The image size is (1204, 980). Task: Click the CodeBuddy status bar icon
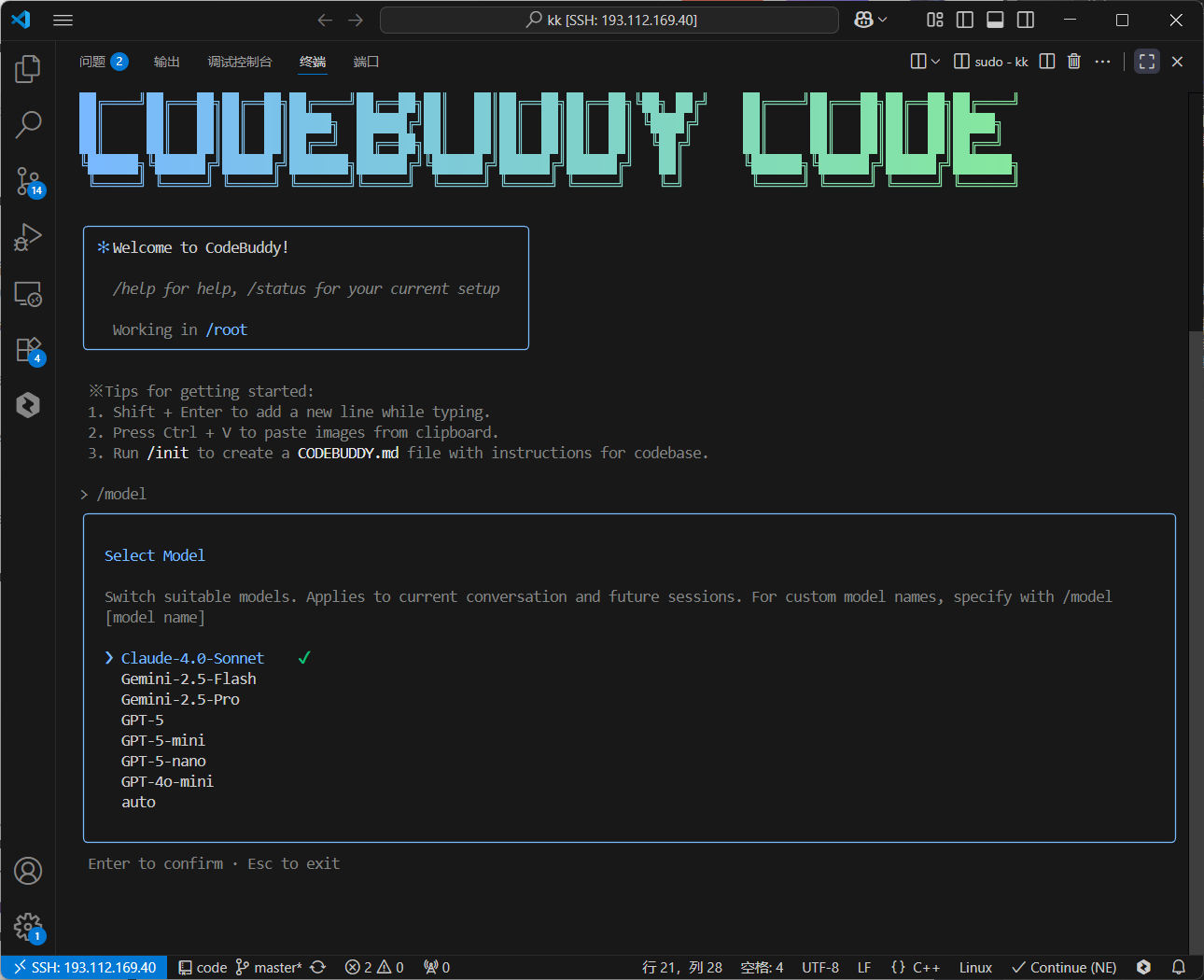pos(1143,967)
